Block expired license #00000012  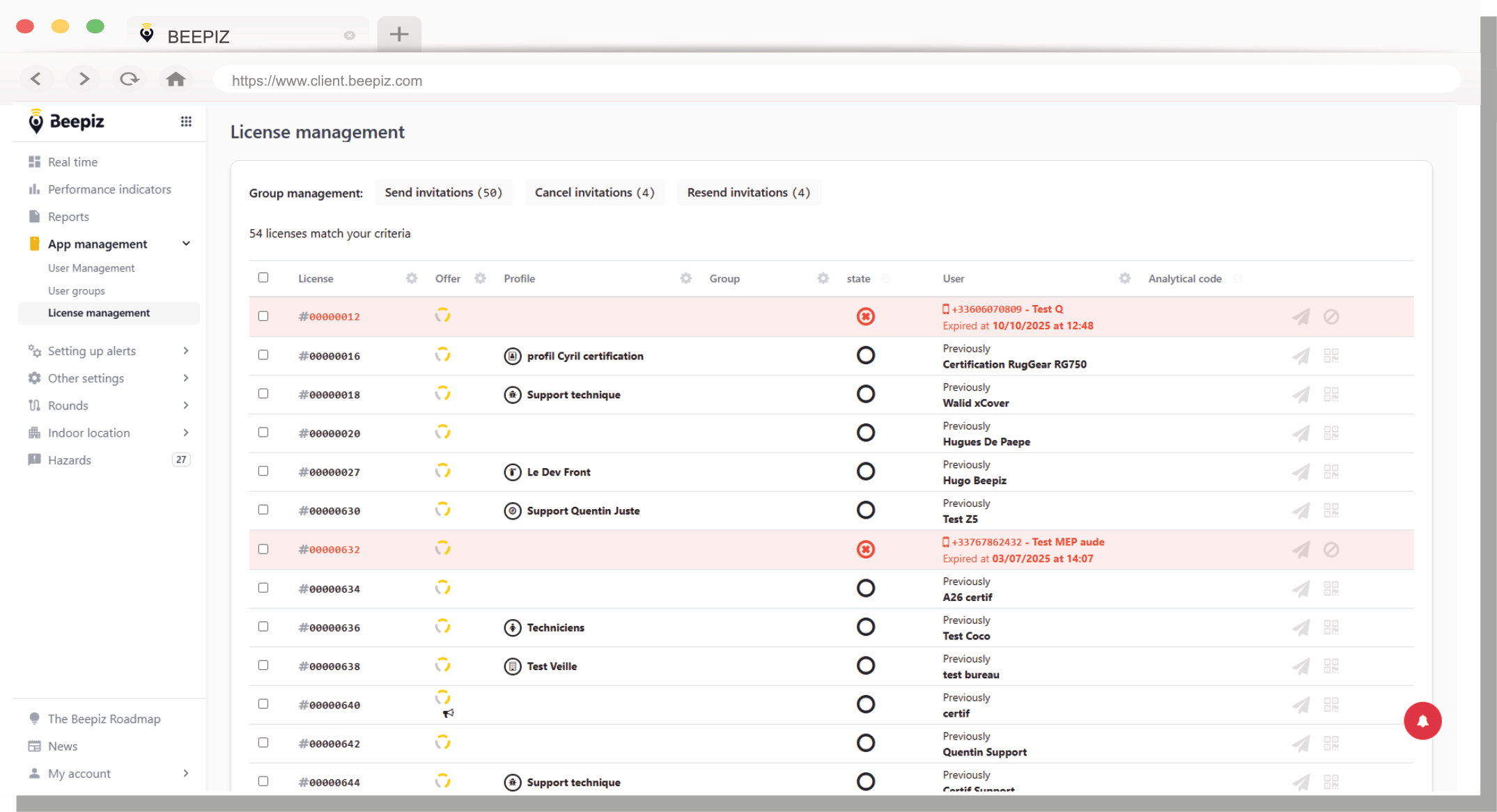point(1331,316)
